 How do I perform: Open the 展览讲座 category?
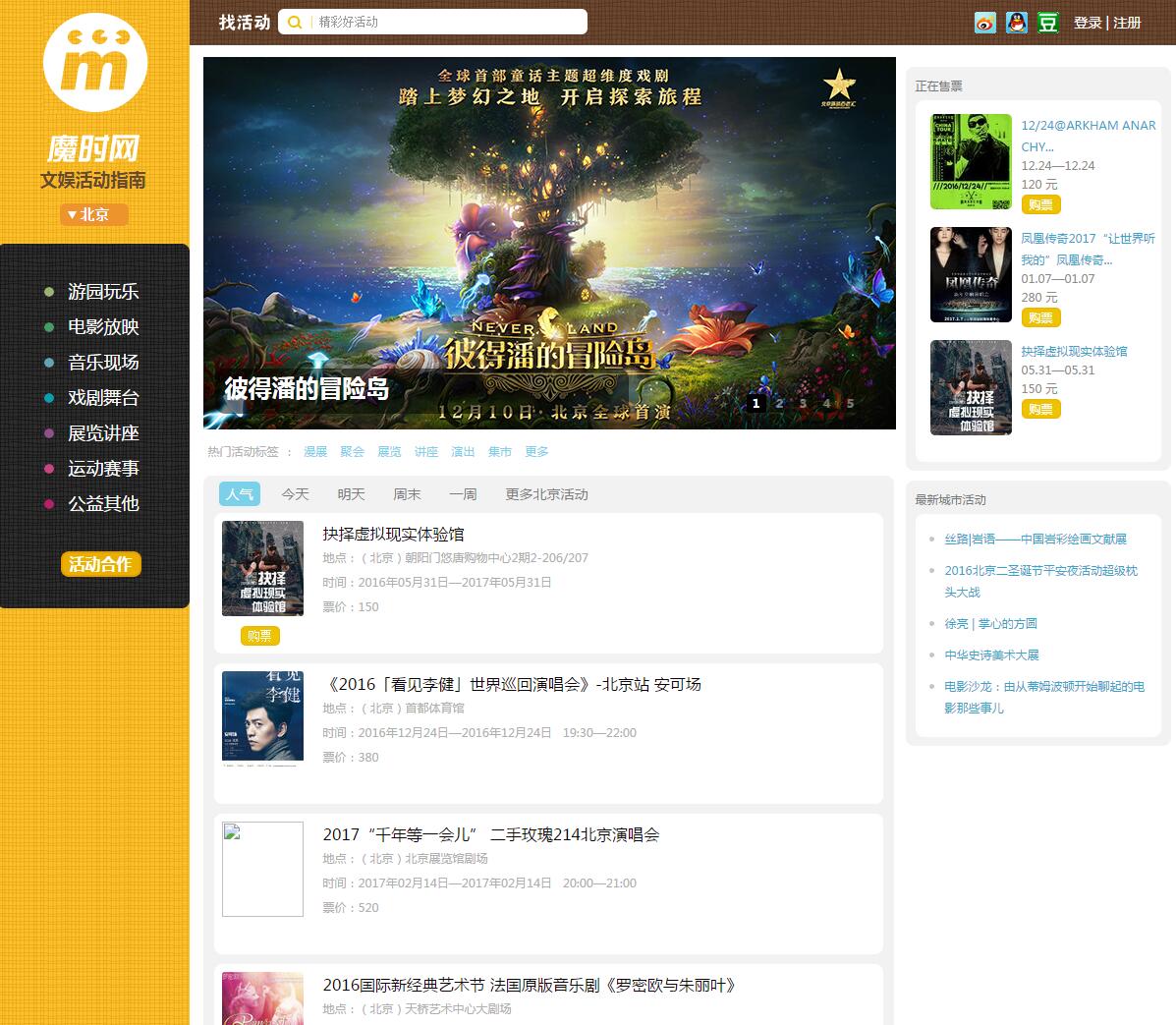point(103,432)
